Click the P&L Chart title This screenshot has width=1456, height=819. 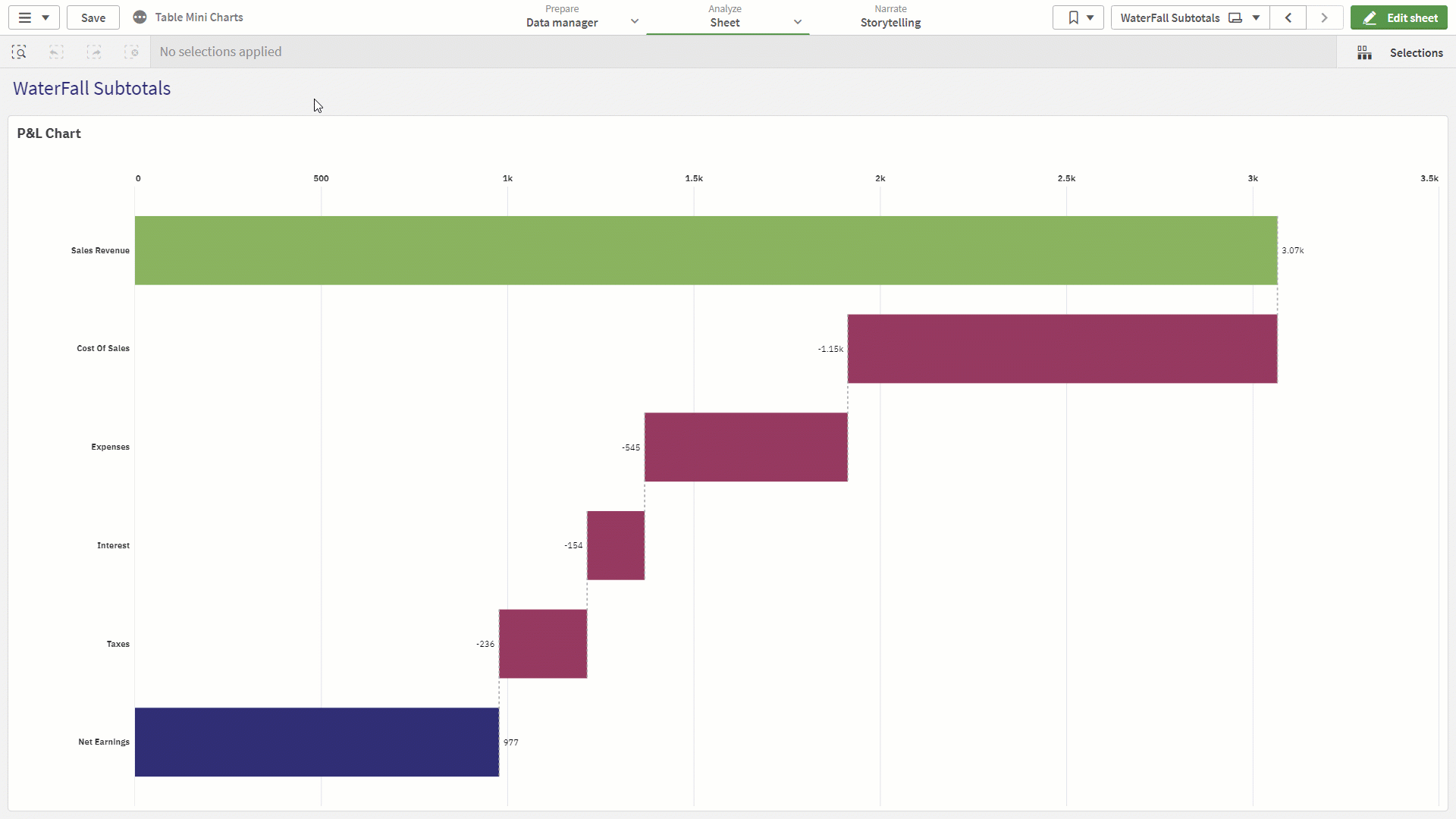coord(49,133)
